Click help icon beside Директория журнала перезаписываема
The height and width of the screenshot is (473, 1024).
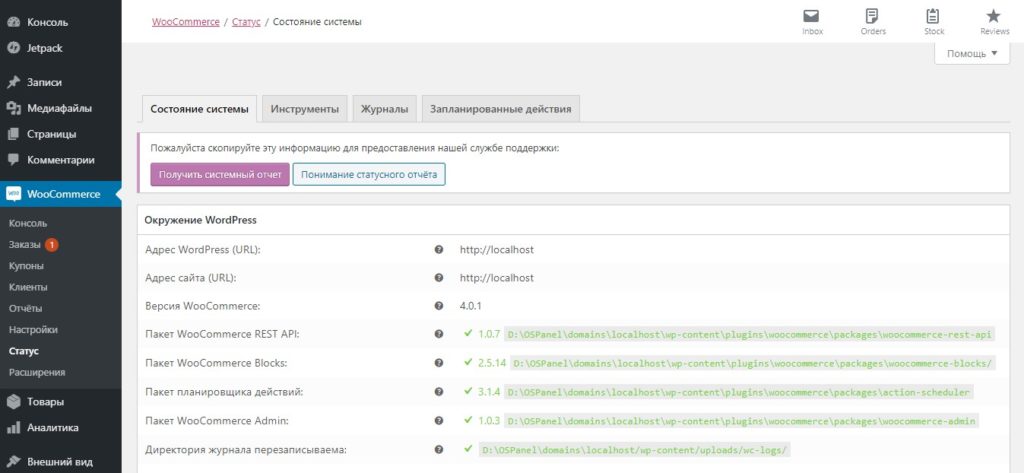pyautogui.click(x=439, y=449)
